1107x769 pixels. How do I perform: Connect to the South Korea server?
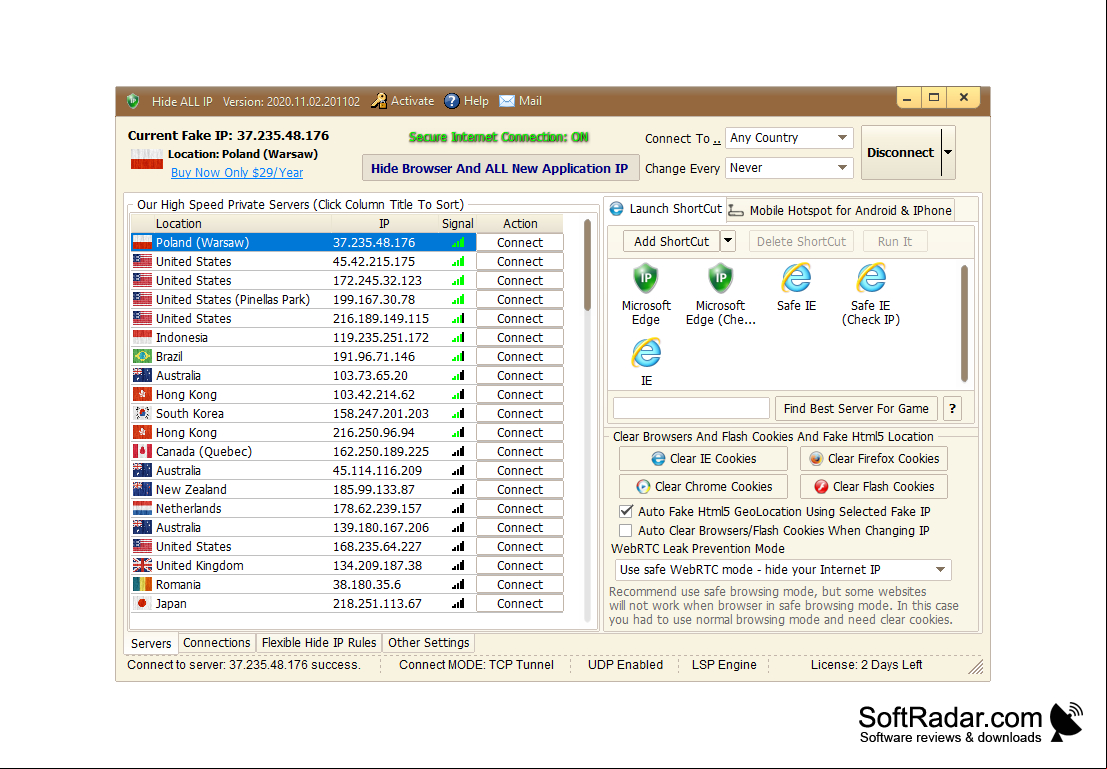[520, 414]
